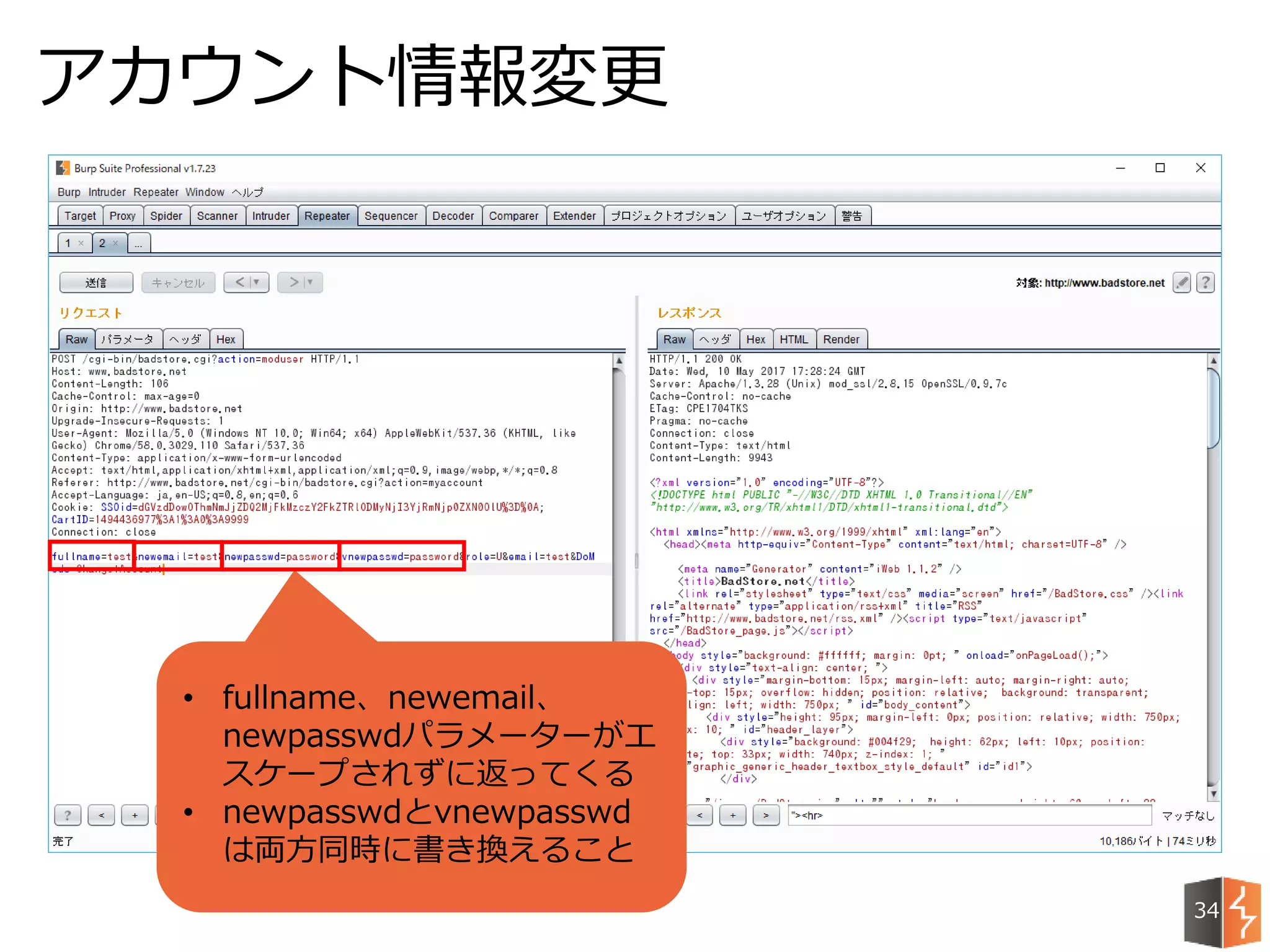Select response Render tab
The height and width of the screenshot is (952, 1270).
[841, 339]
